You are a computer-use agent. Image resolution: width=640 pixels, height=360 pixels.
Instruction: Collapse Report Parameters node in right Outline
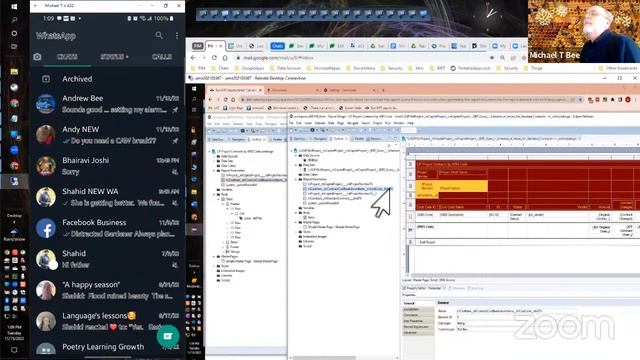pos(297,179)
